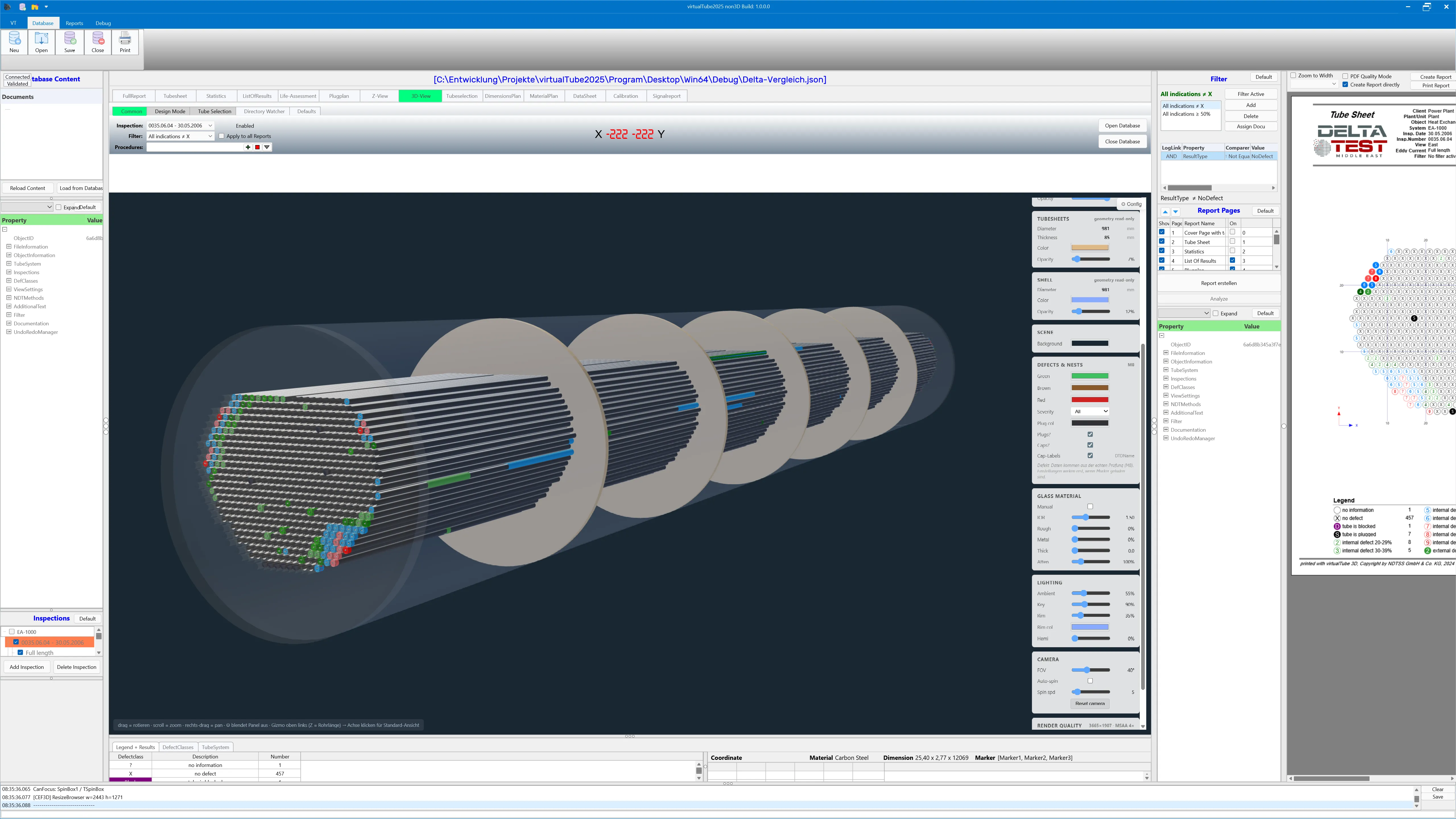Click the Filter Active button
The width and height of the screenshot is (1456, 819).
tap(1251, 94)
